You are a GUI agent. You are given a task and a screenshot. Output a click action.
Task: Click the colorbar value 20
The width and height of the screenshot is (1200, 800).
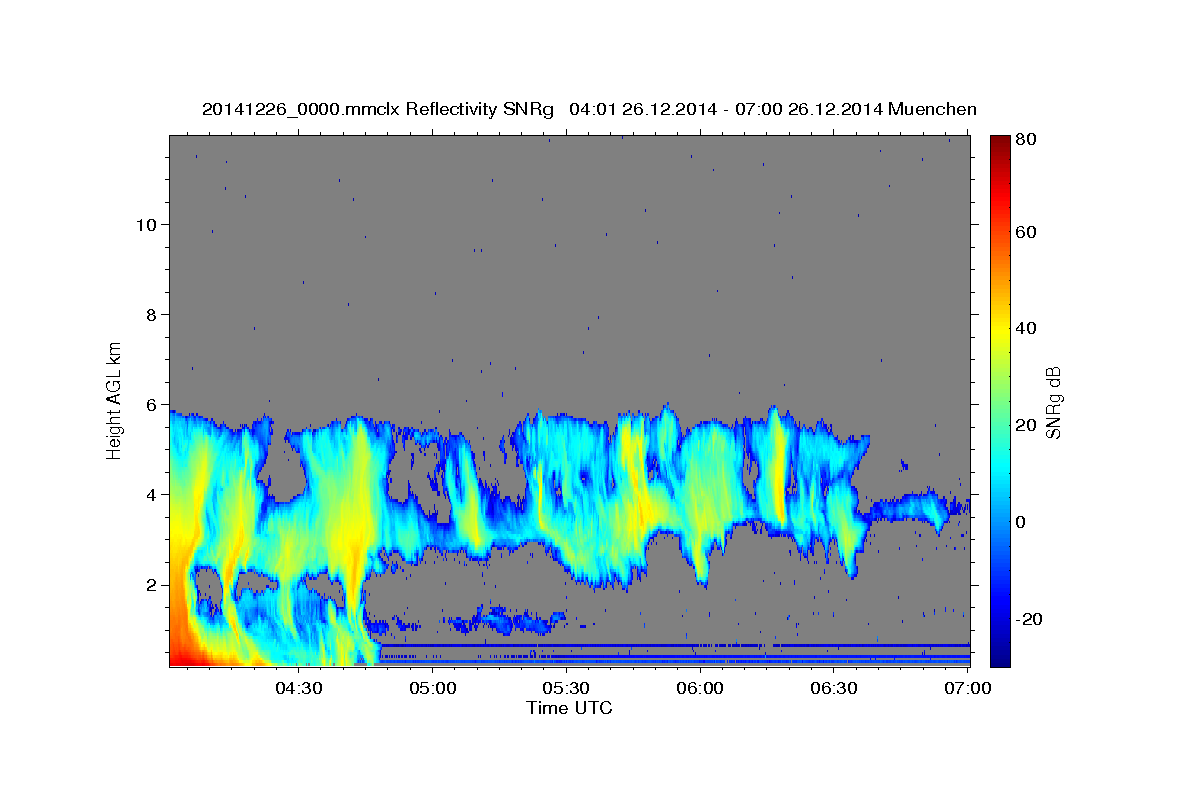pyautogui.click(x=1025, y=425)
